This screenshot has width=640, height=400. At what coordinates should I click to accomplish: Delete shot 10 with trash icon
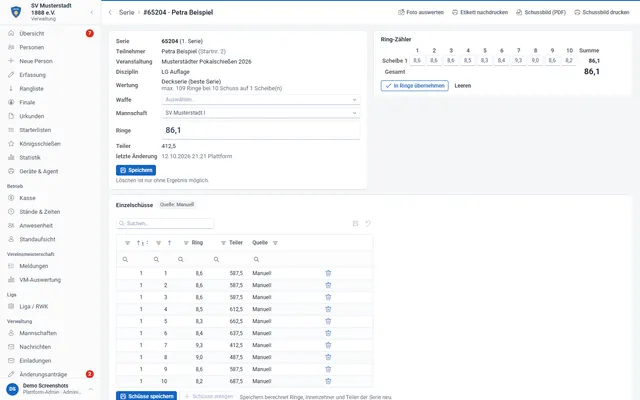328,381
